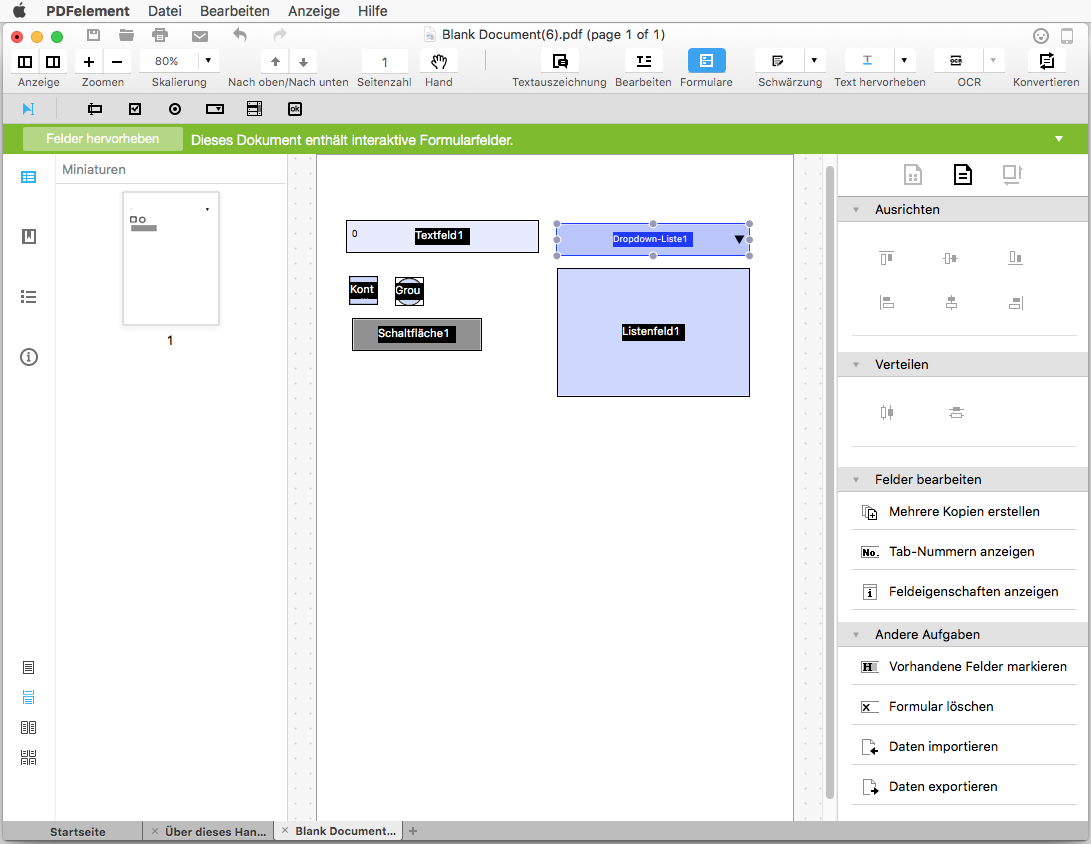Screen dimensions: 1091x844
Task: Toggle right Anzeige panel view
Action: 53,62
